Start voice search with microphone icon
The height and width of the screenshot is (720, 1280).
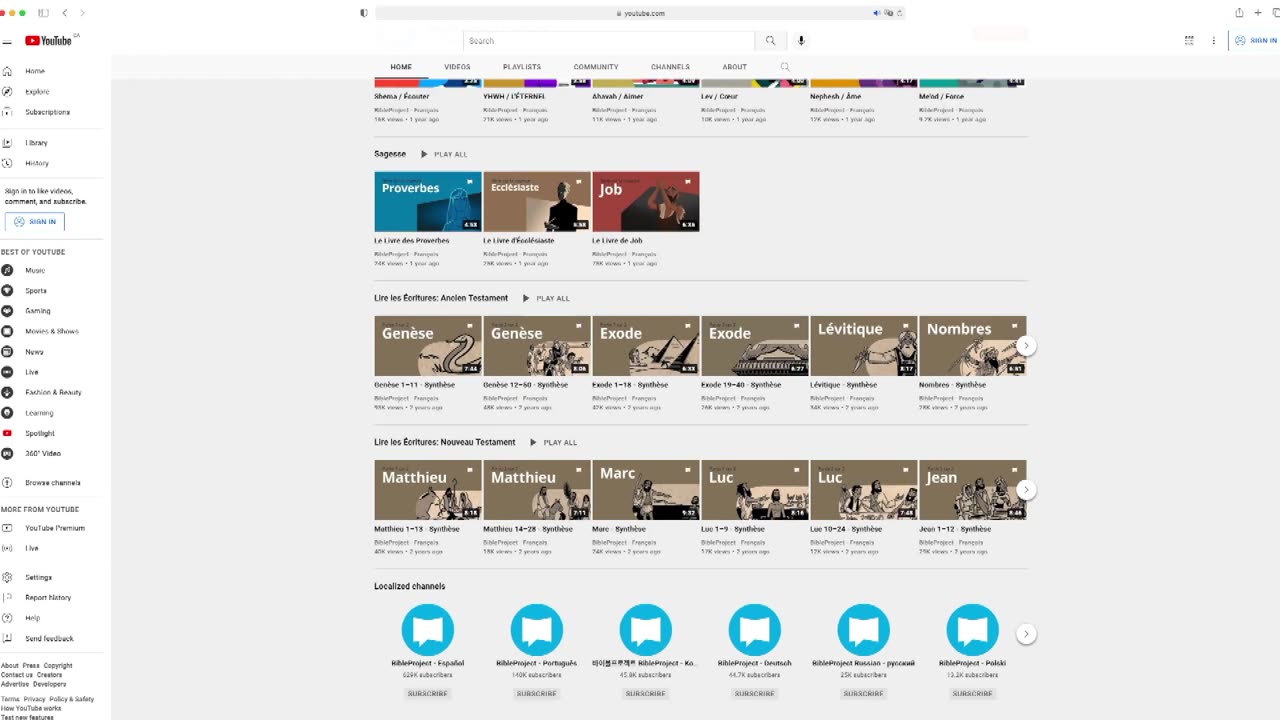pos(801,41)
